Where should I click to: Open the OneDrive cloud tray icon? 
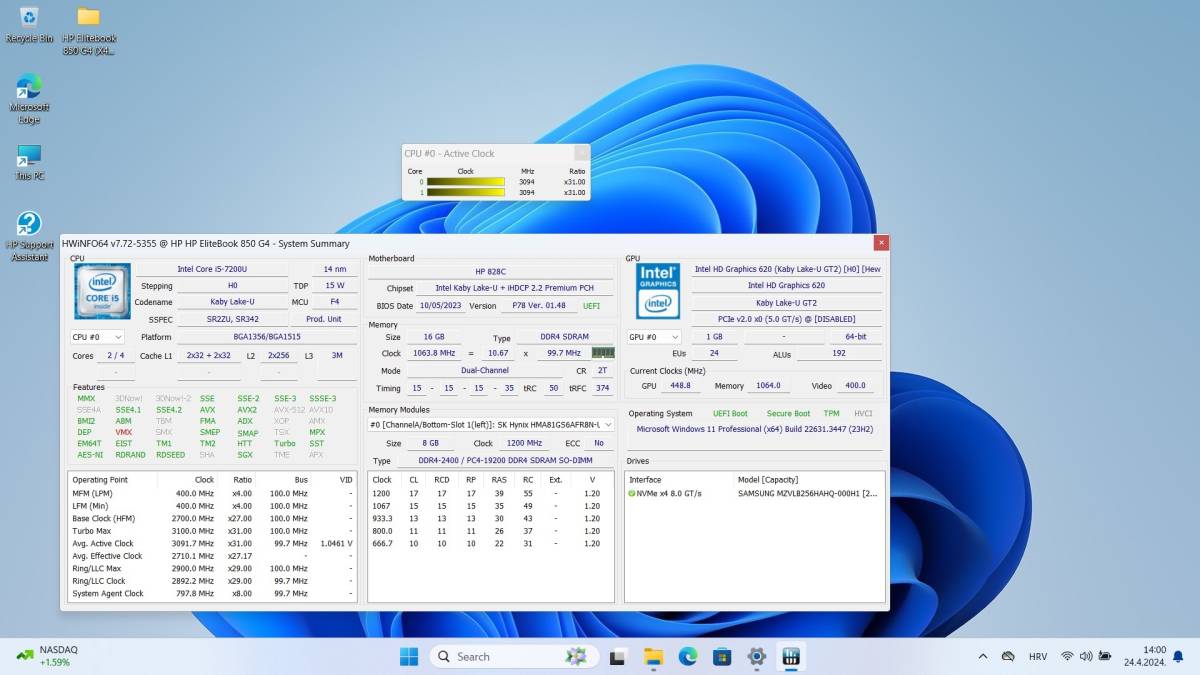pyautogui.click(x=1008, y=656)
